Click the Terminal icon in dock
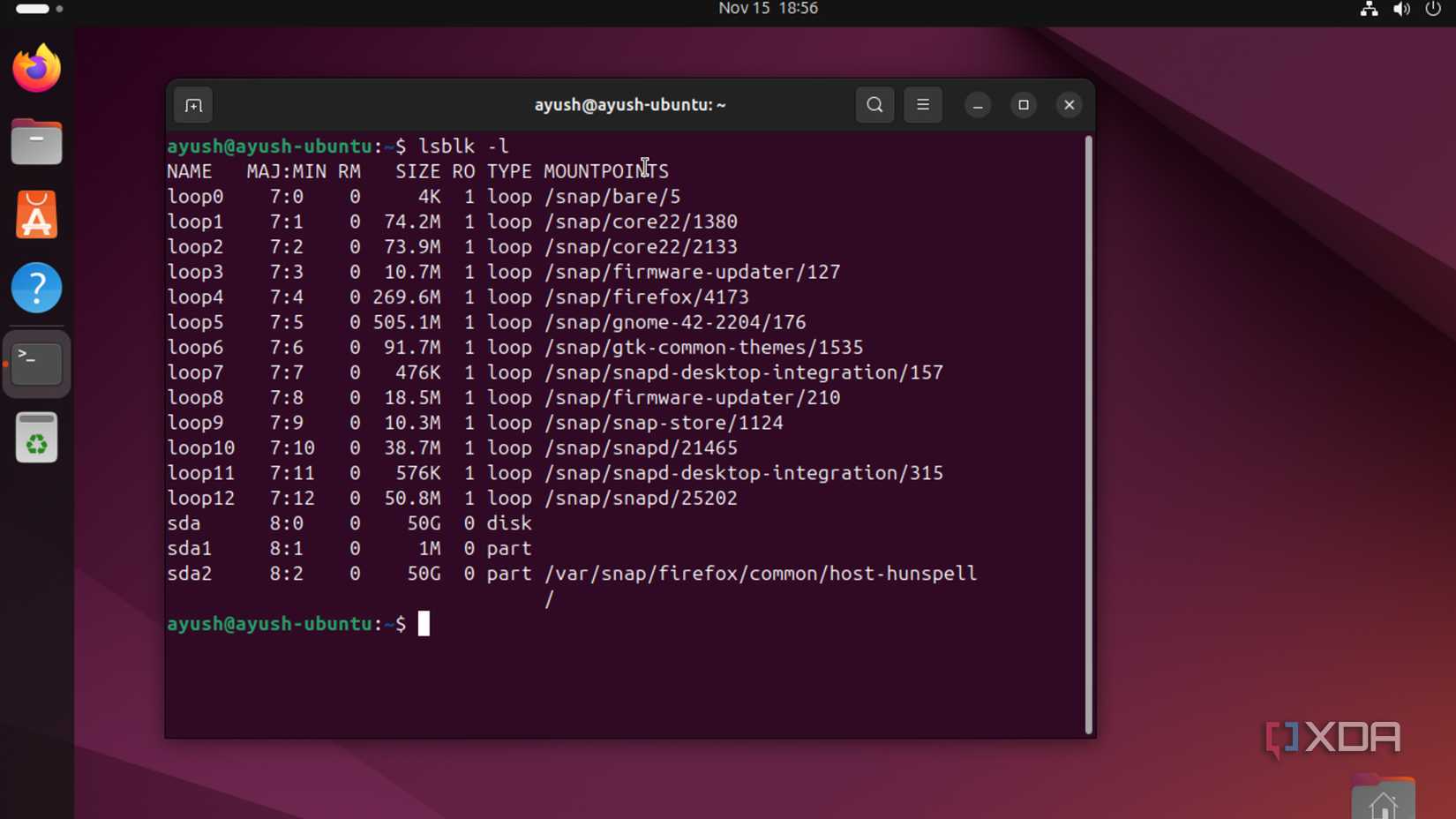The width and height of the screenshot is (1456, 819). (x=37, y=363)
